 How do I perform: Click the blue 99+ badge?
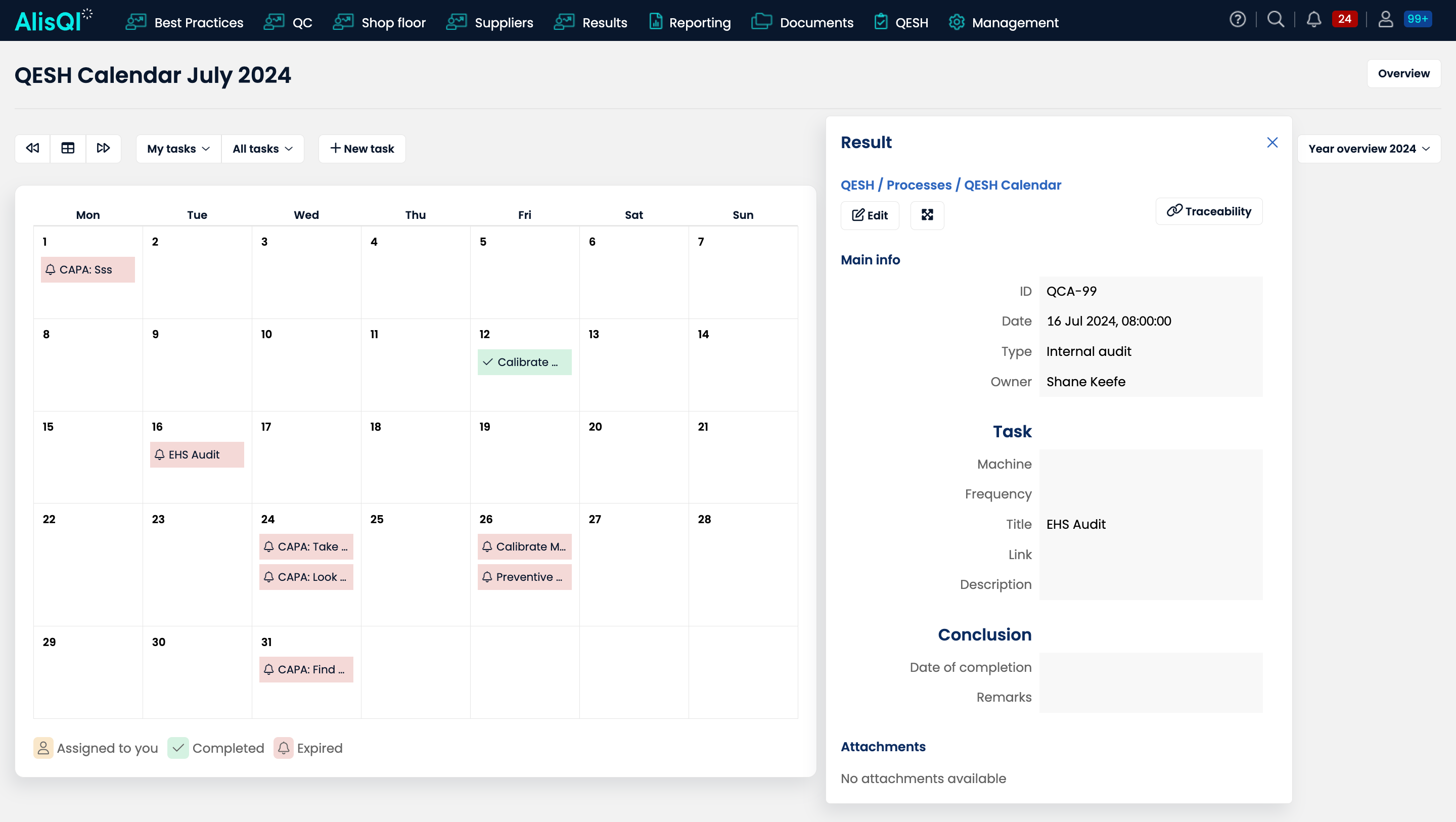pos(1417,19)
